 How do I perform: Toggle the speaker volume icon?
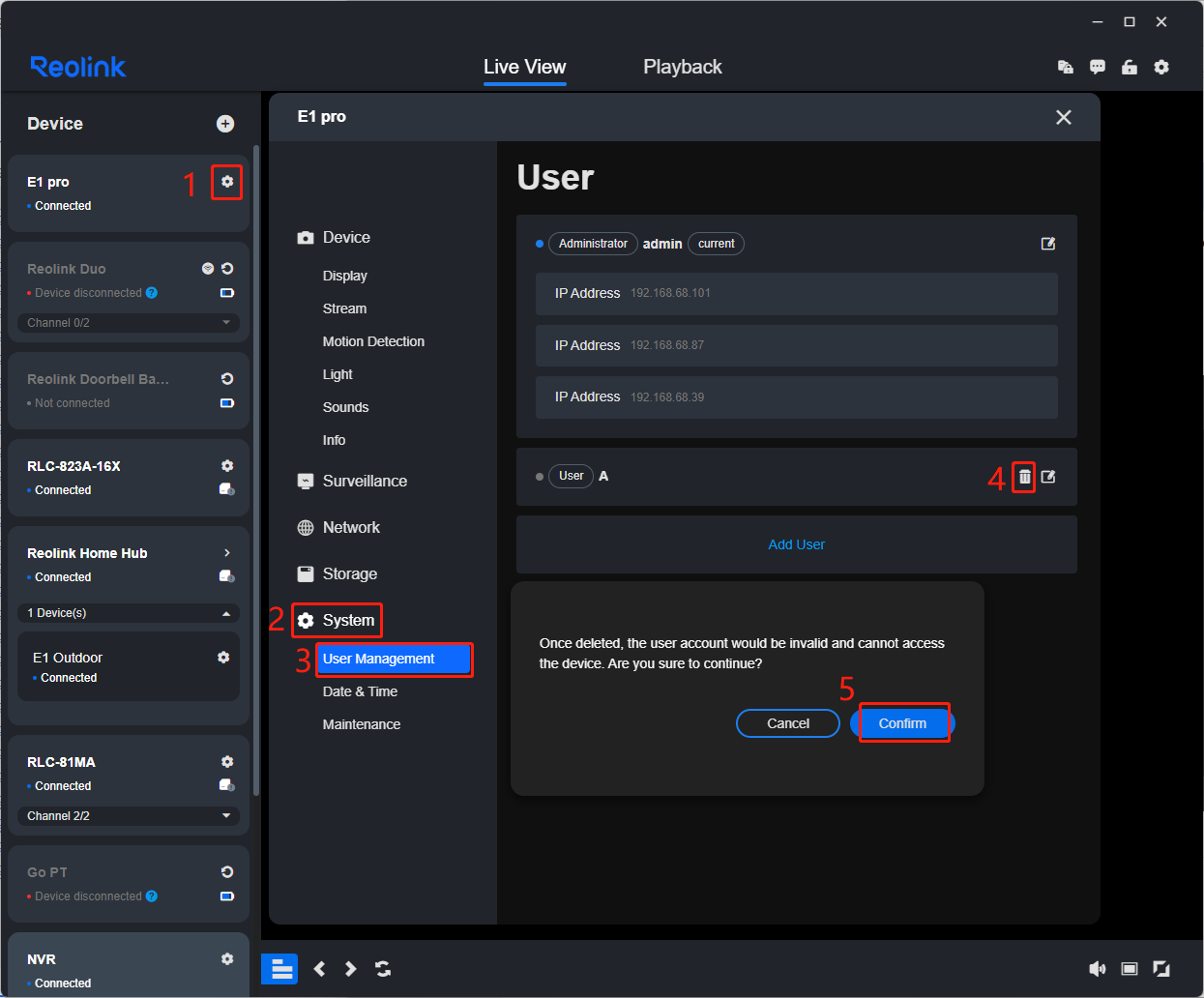(1098, 969)
